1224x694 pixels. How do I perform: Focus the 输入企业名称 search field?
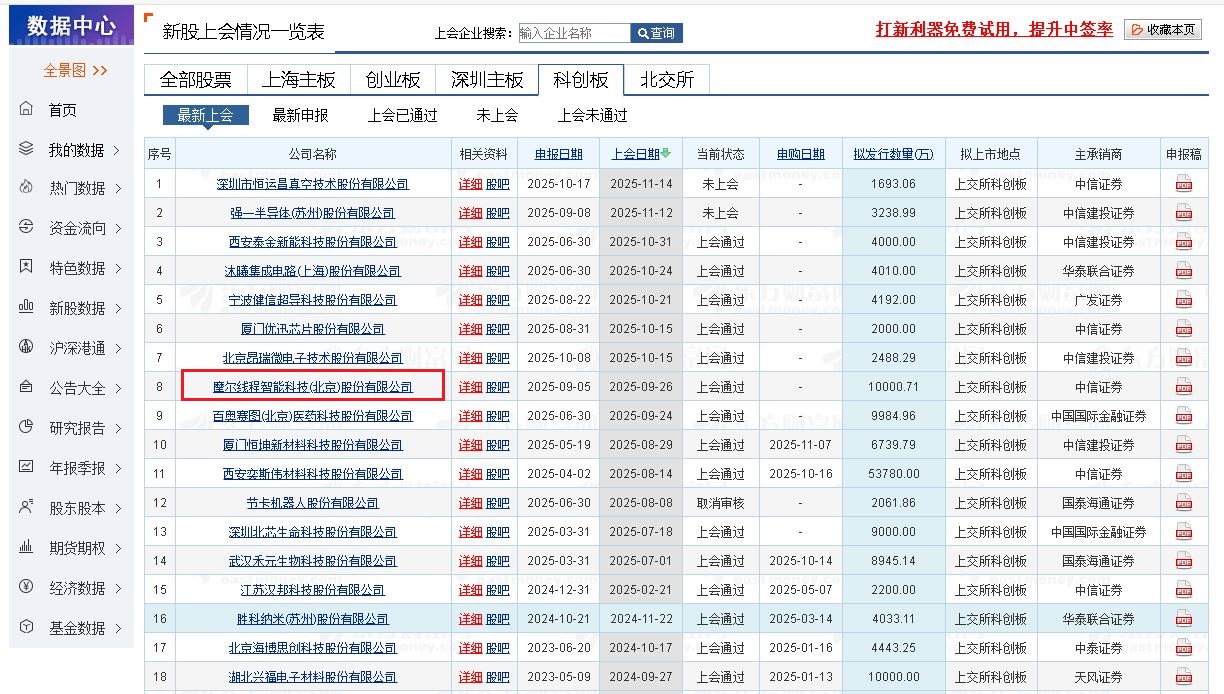(574, 33)
